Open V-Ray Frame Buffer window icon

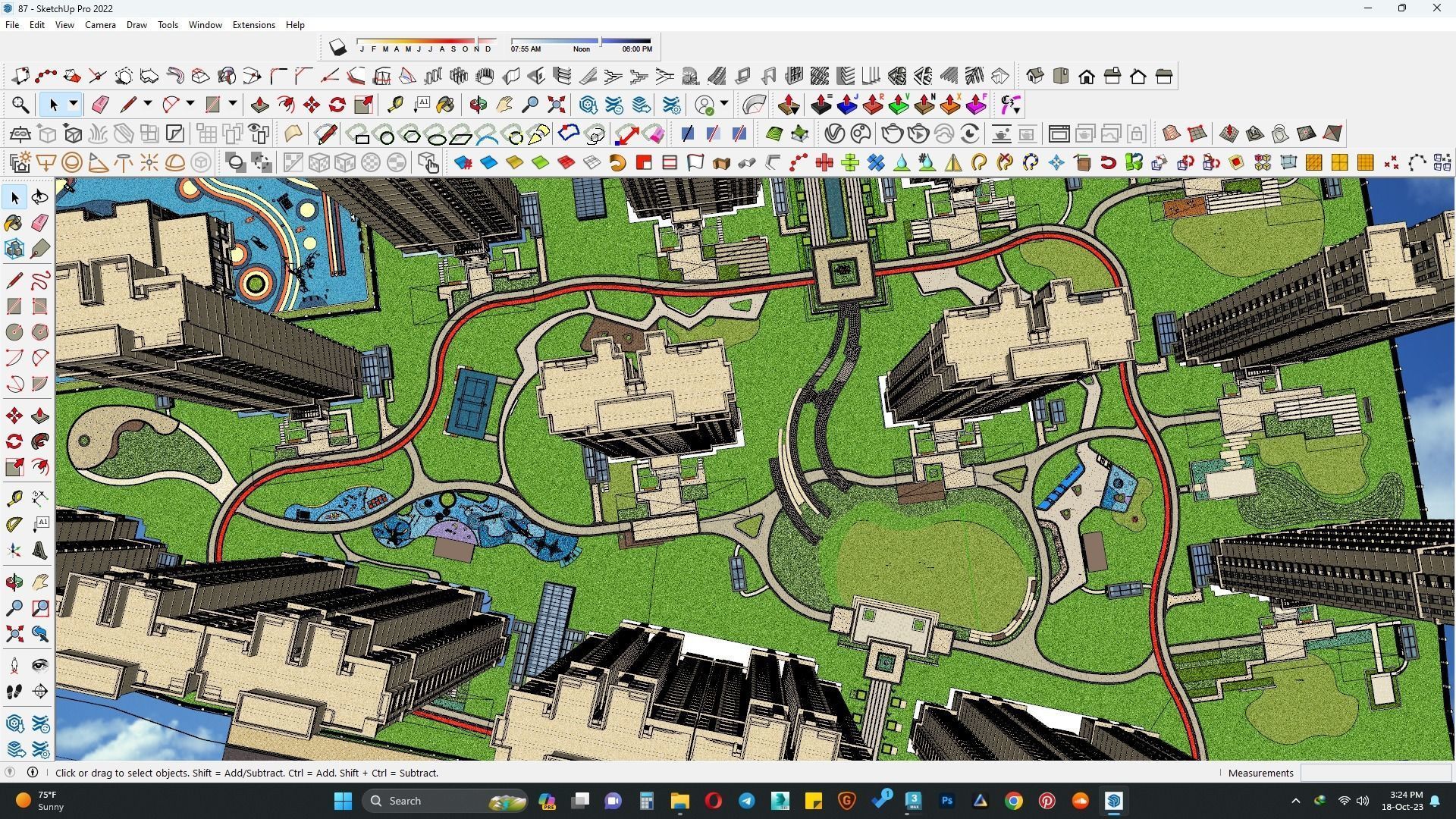click(1059, 134)
